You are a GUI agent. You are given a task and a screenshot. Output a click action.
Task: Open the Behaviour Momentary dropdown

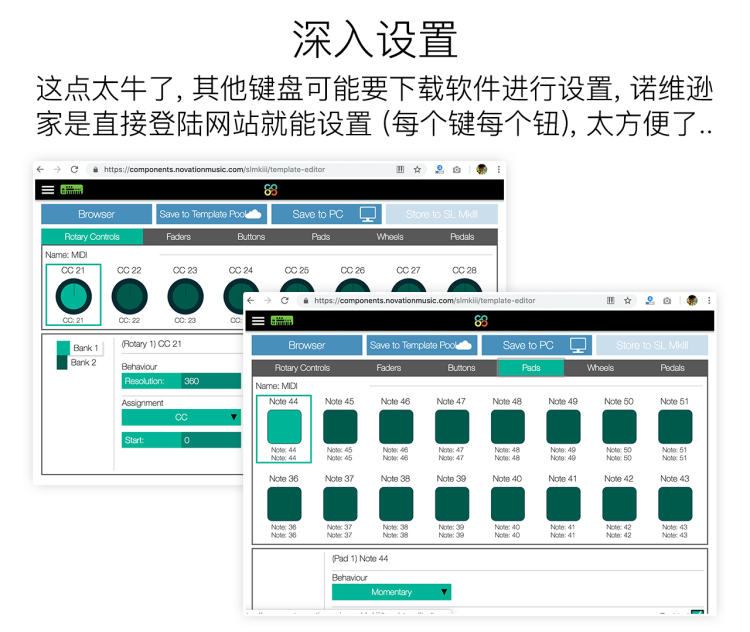[x=391, y=592]
